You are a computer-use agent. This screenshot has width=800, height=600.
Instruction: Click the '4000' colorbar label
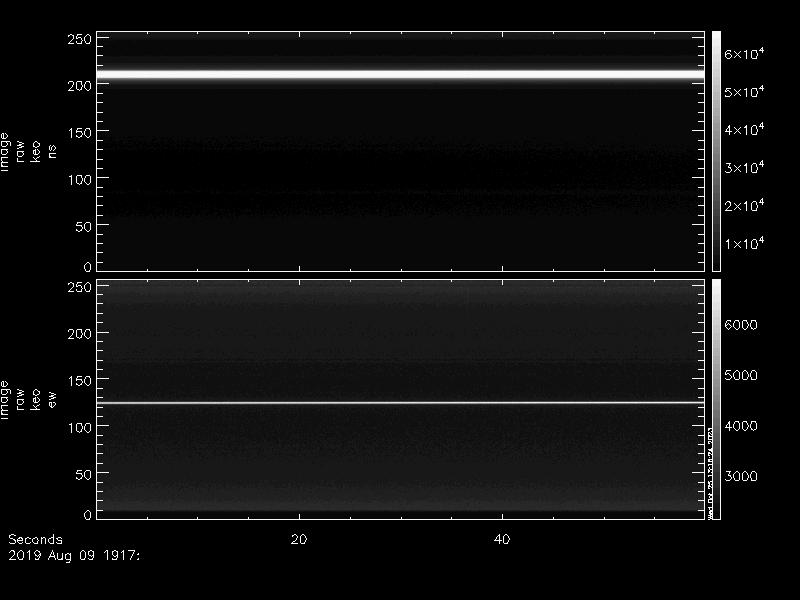tap(741, 426)
